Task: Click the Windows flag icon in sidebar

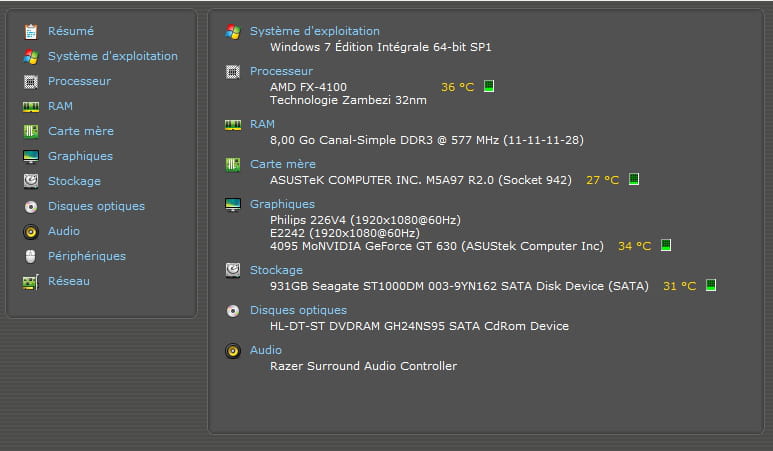Action: coord(30,57)
